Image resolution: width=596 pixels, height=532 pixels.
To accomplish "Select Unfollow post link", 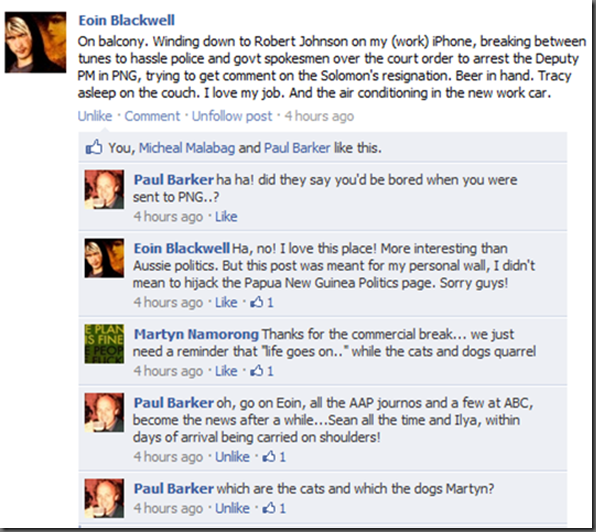I will (232, 116).
